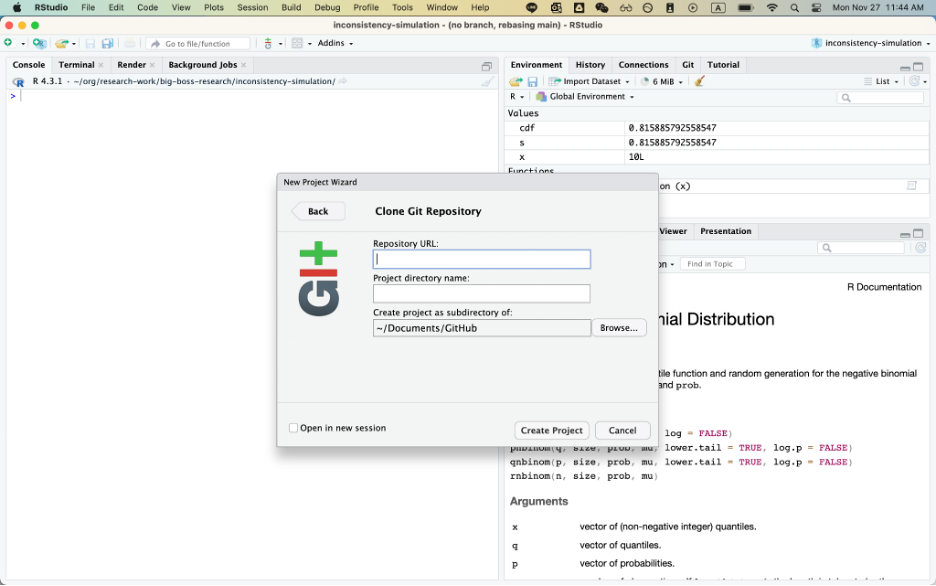Click the Save all documents icon

(x=107, y=43)
